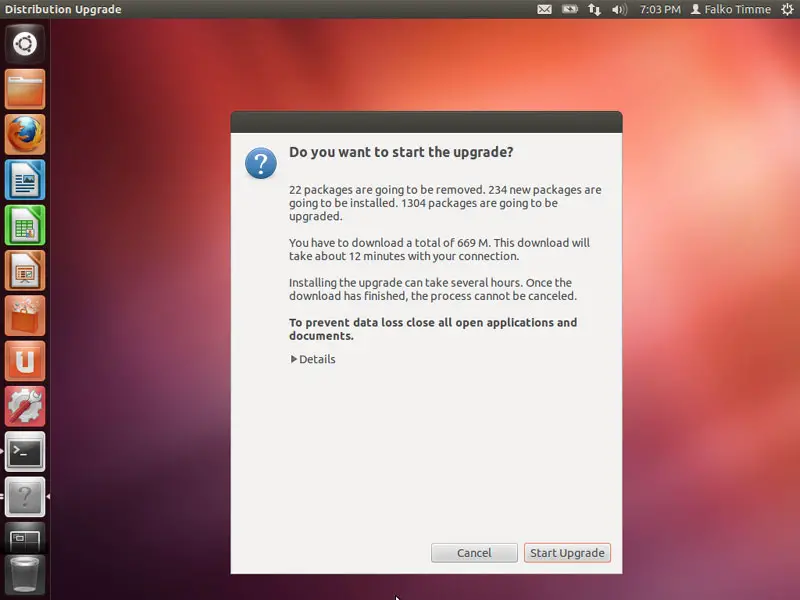Expand the Details section

pyautogui.click(x=313, y=359)
